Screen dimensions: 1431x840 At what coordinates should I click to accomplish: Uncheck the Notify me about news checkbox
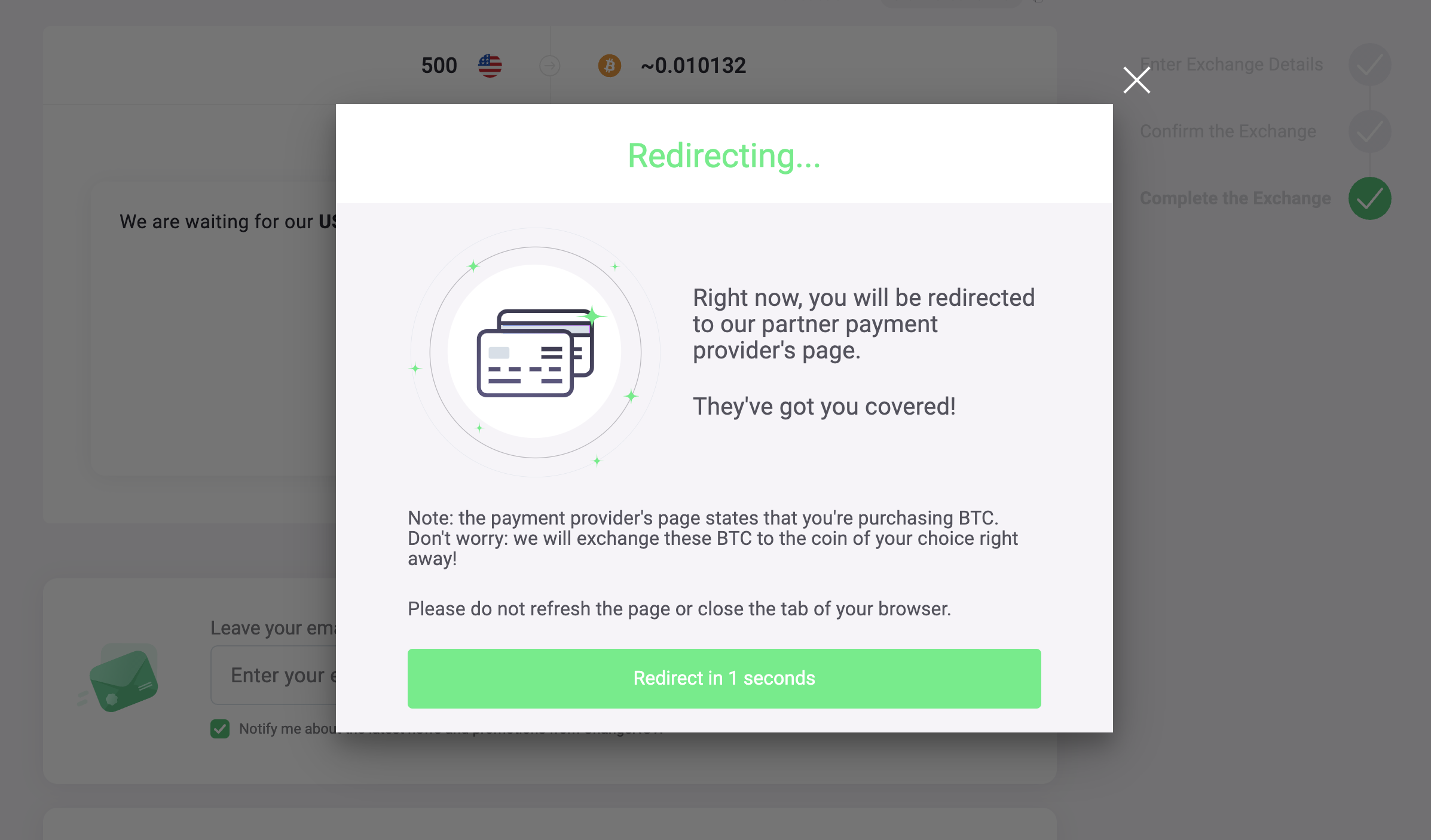pyautogui.click(x=220, y=729)
